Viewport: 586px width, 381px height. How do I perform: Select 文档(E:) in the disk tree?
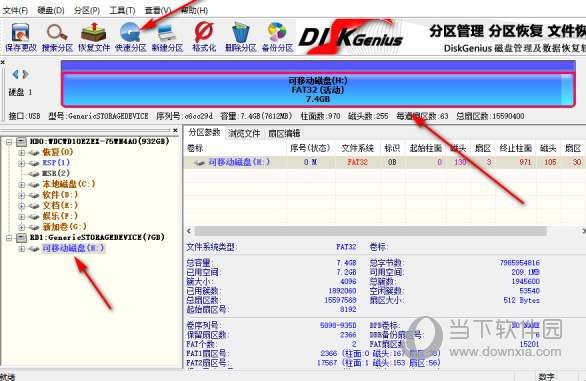coord(60,206)
